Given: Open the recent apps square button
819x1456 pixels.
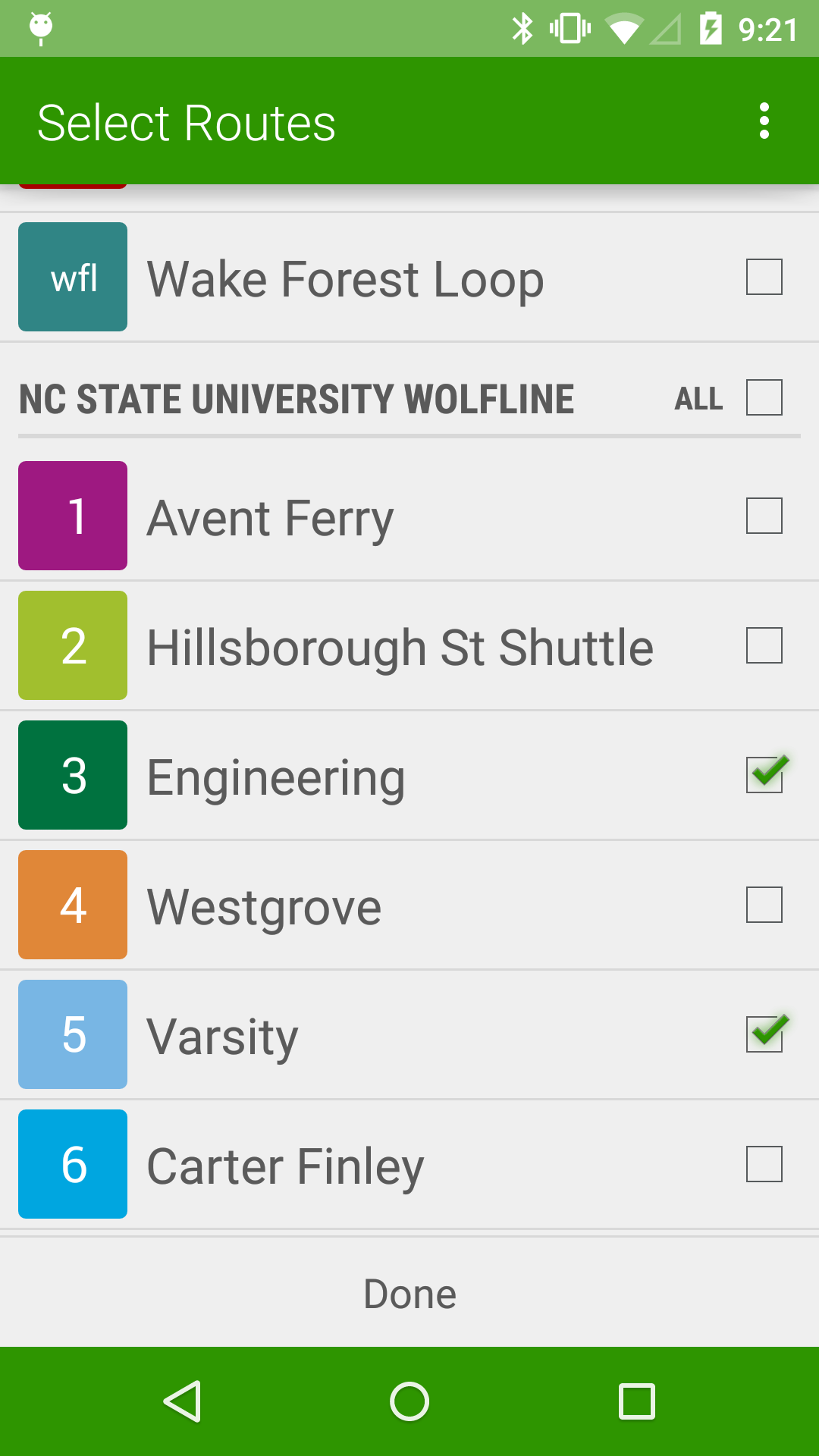Looking at the screenshot, I should pyautogui.click(x=637, y=1401).
